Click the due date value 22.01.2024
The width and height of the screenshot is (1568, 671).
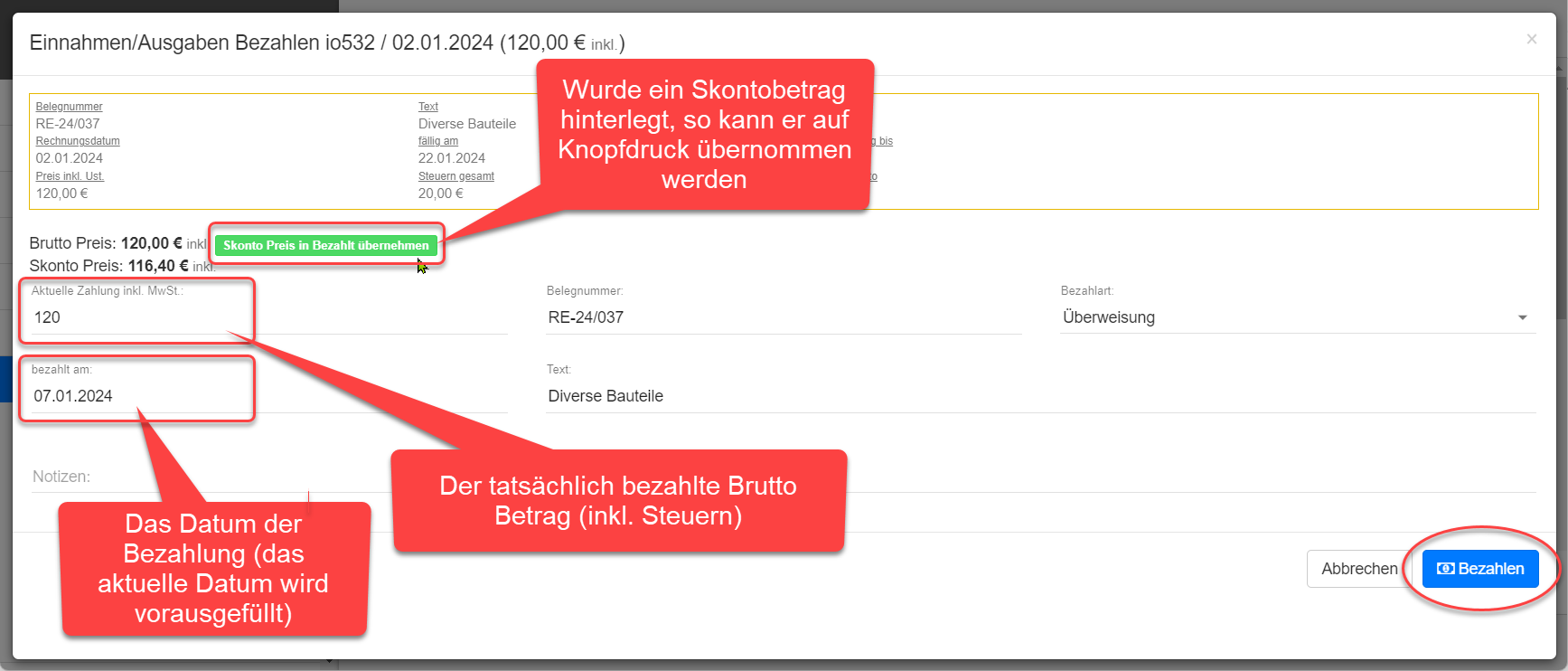pos(452,158)
